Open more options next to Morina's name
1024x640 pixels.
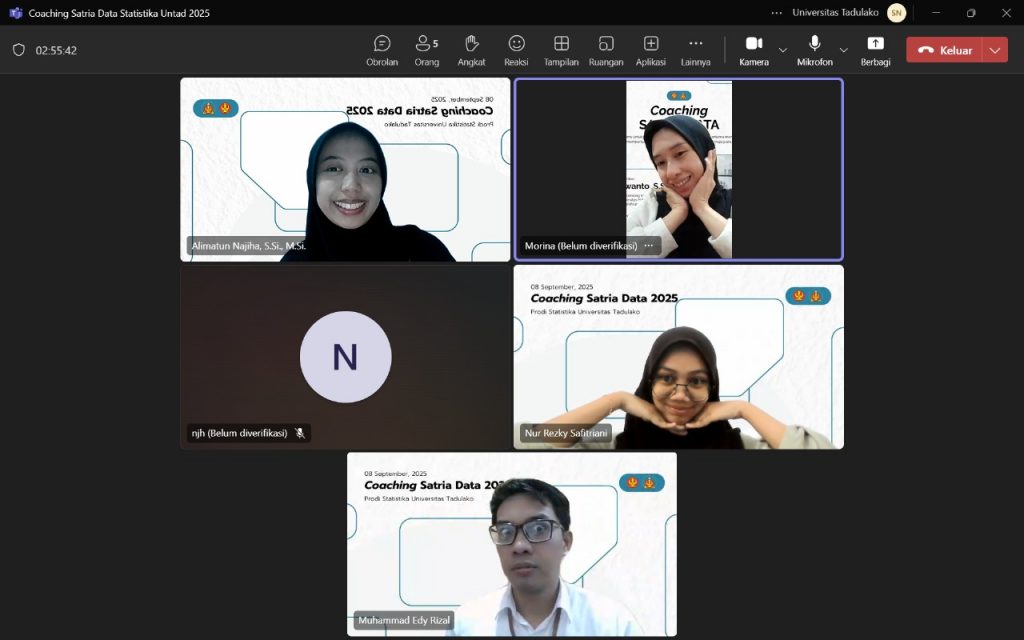648,245
